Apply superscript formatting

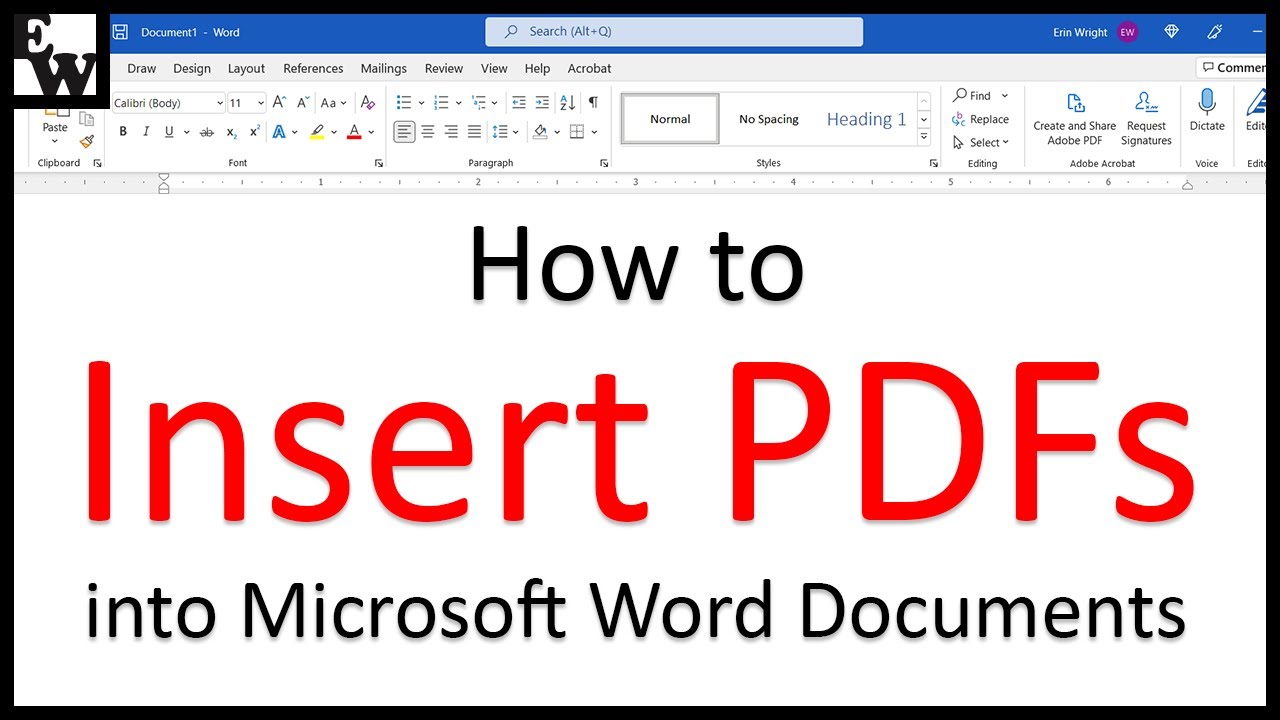click(255, 132)
